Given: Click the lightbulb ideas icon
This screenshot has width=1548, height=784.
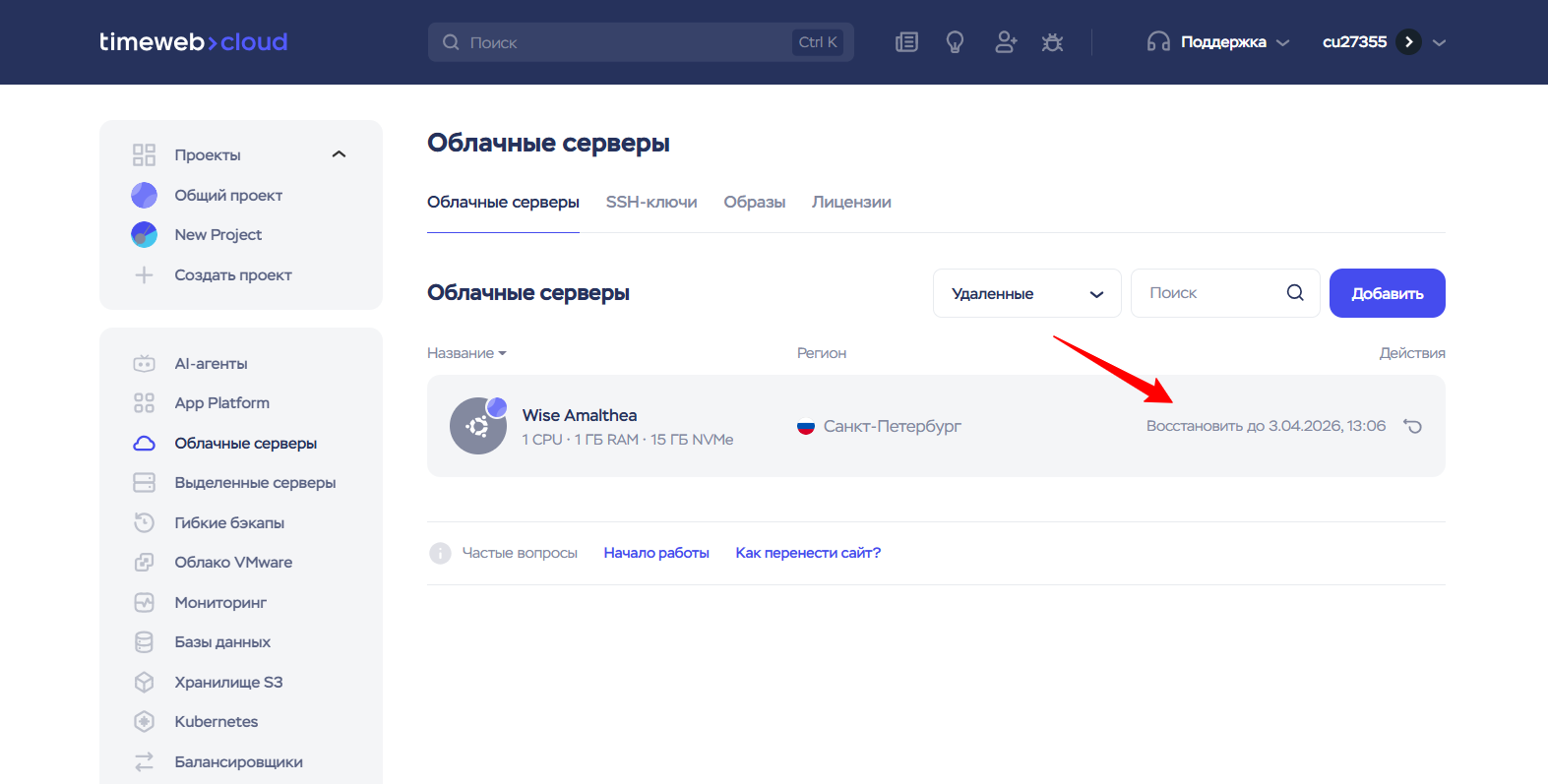Looking at the screenshot, I should (x=955, y=42).
